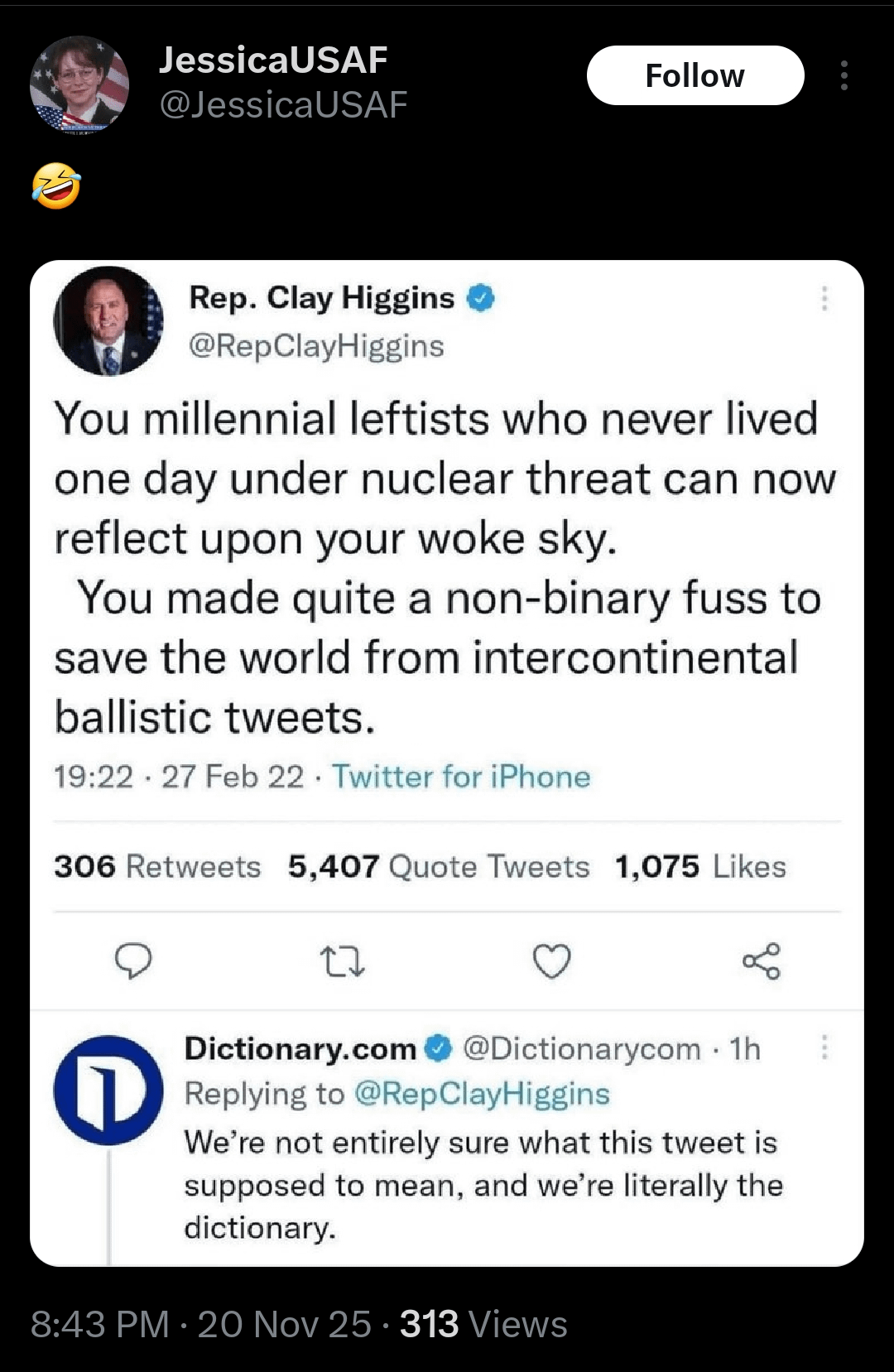Viewport: 894px width, 1372px height.
Task: Click @RepClayHiggins in Replying to line
Action: (482, 1093)
